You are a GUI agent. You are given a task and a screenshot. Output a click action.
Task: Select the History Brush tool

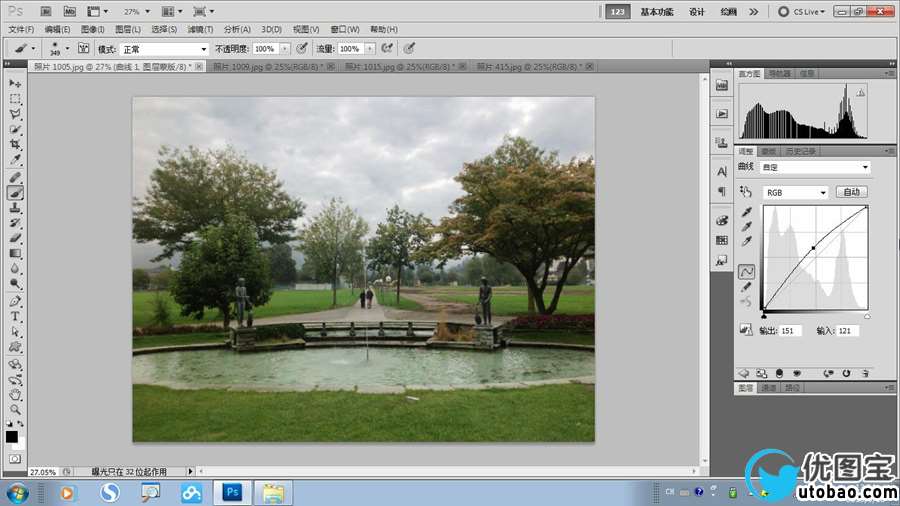(x=15, y=223)
